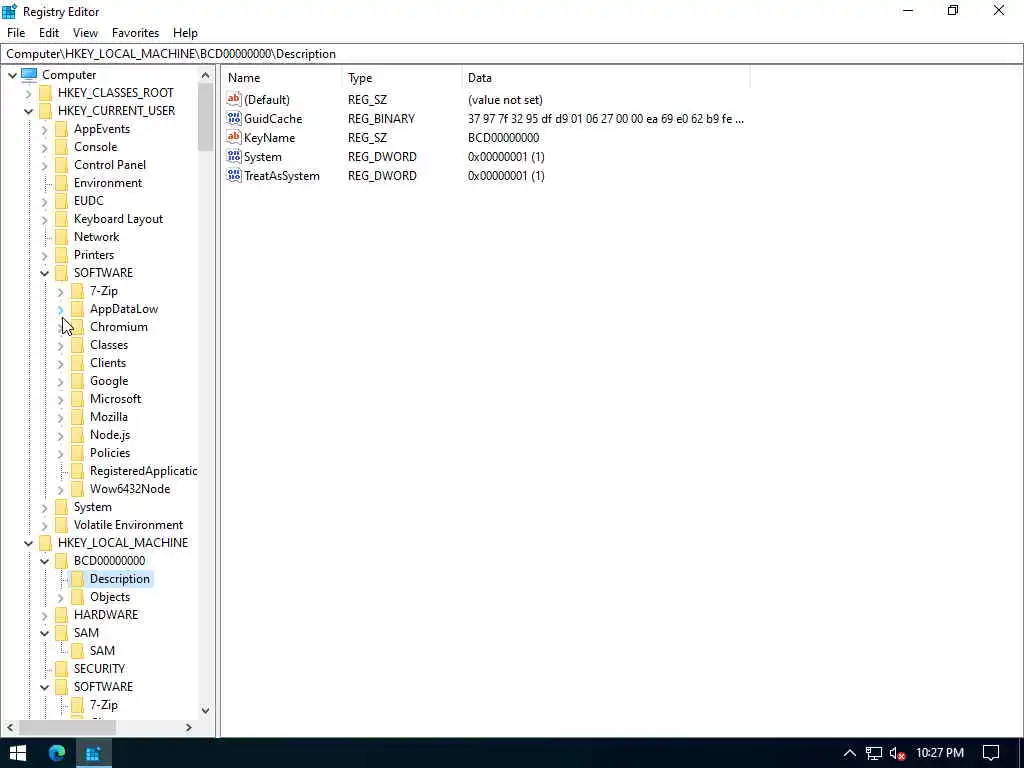Select the Wow6432Node key in tree

tap(130, 489)
